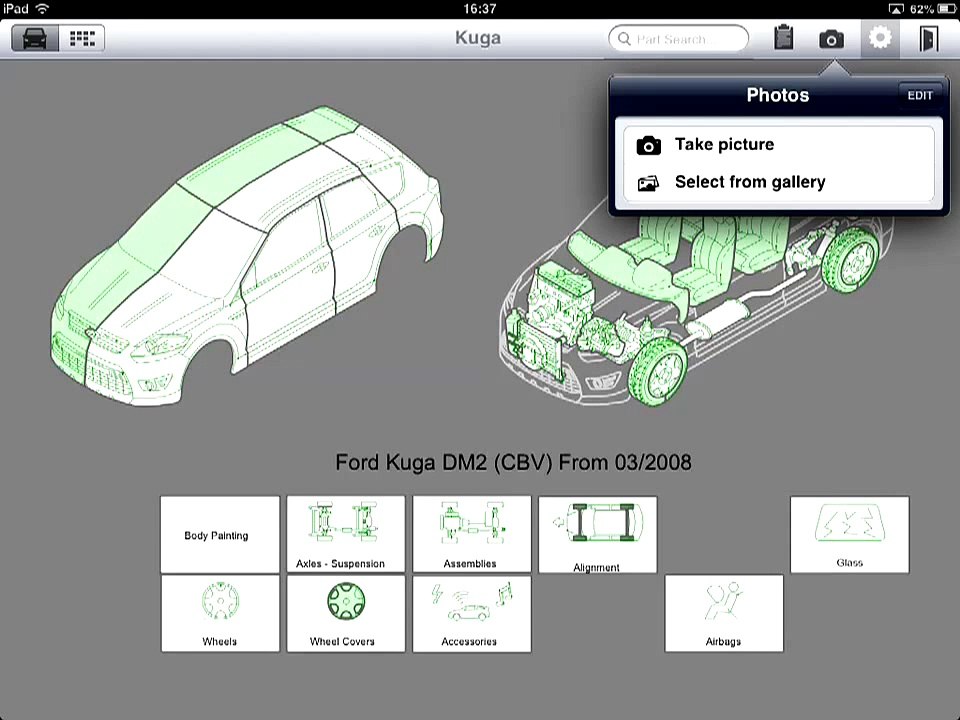Select the front door on body diagram
The image size is (960, 720).
[x=288, y=282]
